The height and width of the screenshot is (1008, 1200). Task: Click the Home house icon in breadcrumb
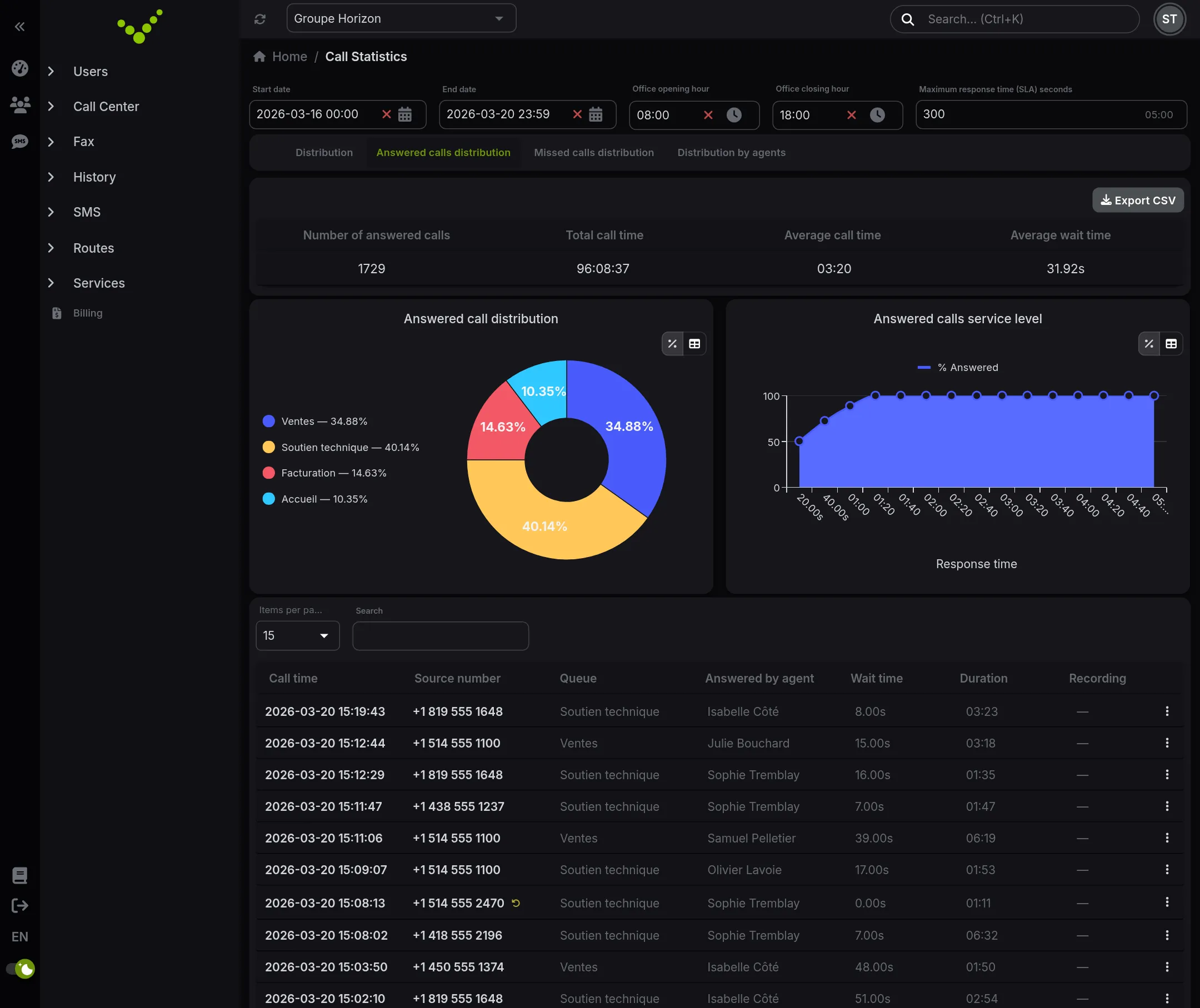(259, 57)
